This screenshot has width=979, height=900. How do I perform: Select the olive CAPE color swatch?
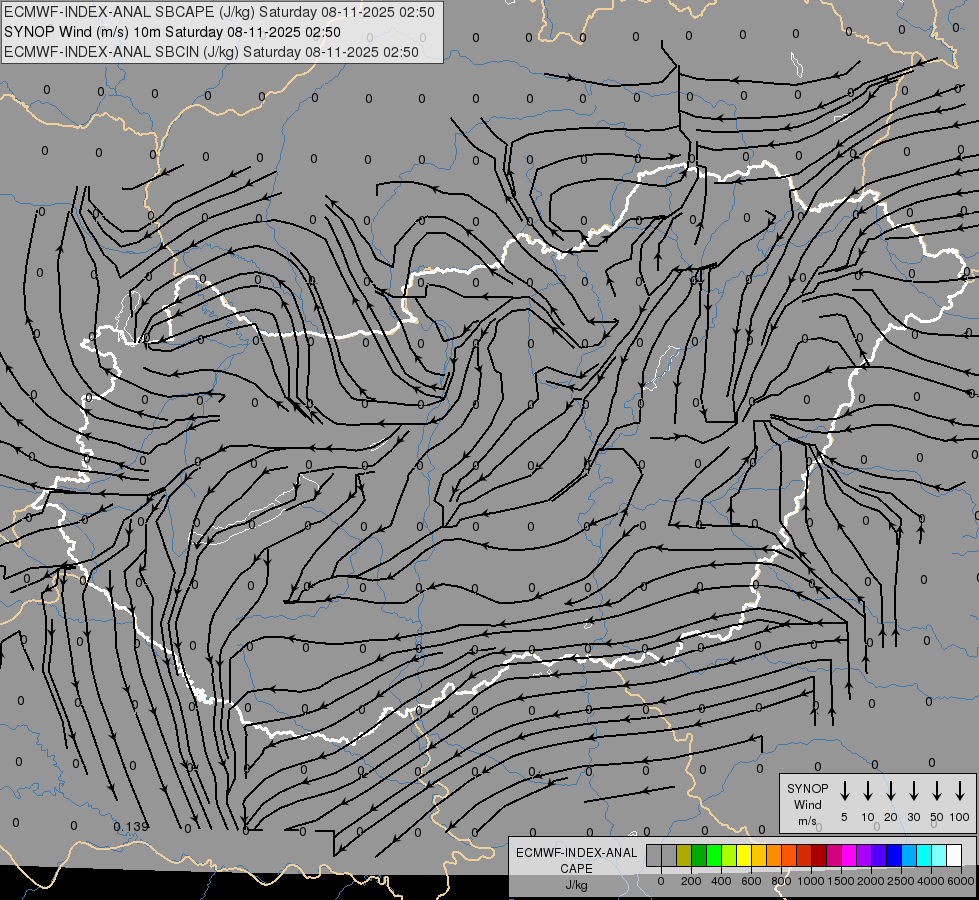pyautogui.click(x=684, y=855)
